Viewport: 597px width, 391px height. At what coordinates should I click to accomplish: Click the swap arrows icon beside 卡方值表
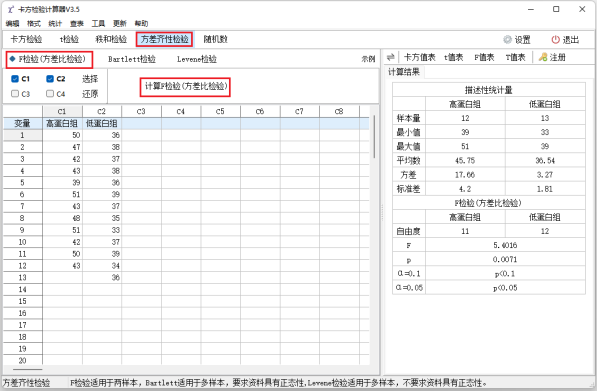tap(390, 57)
